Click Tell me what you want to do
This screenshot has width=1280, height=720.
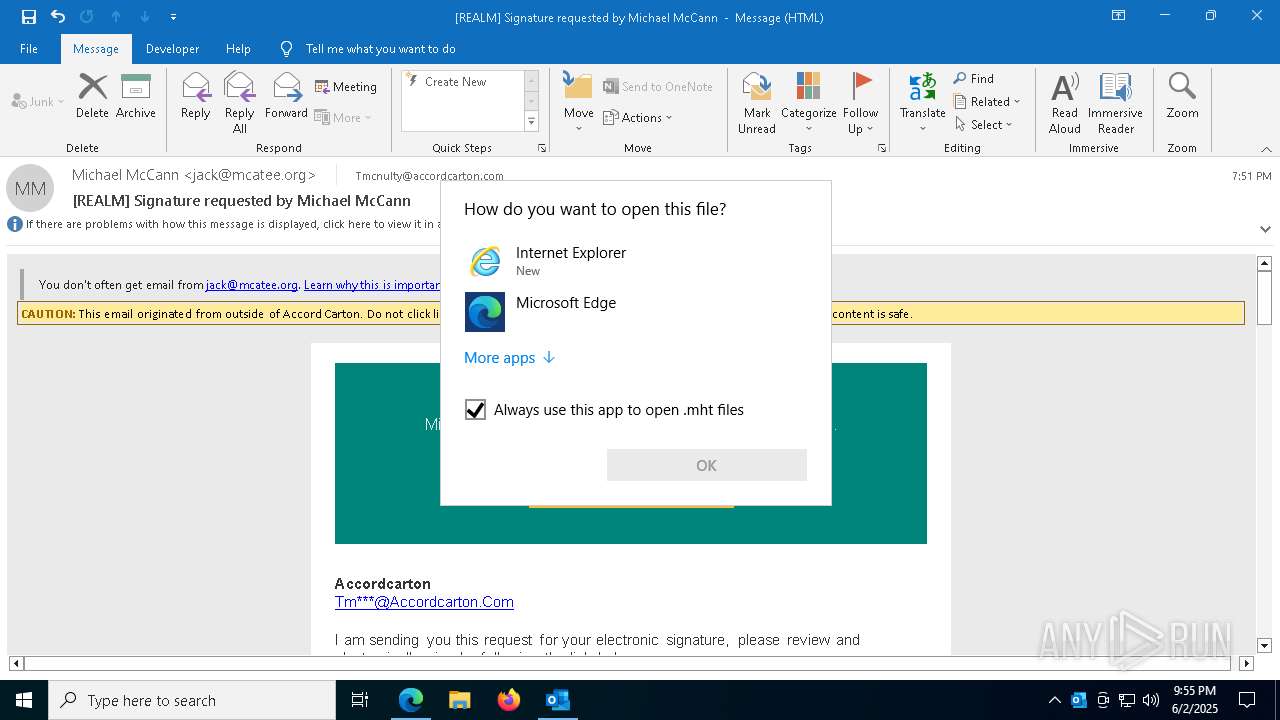coord(380,49)
